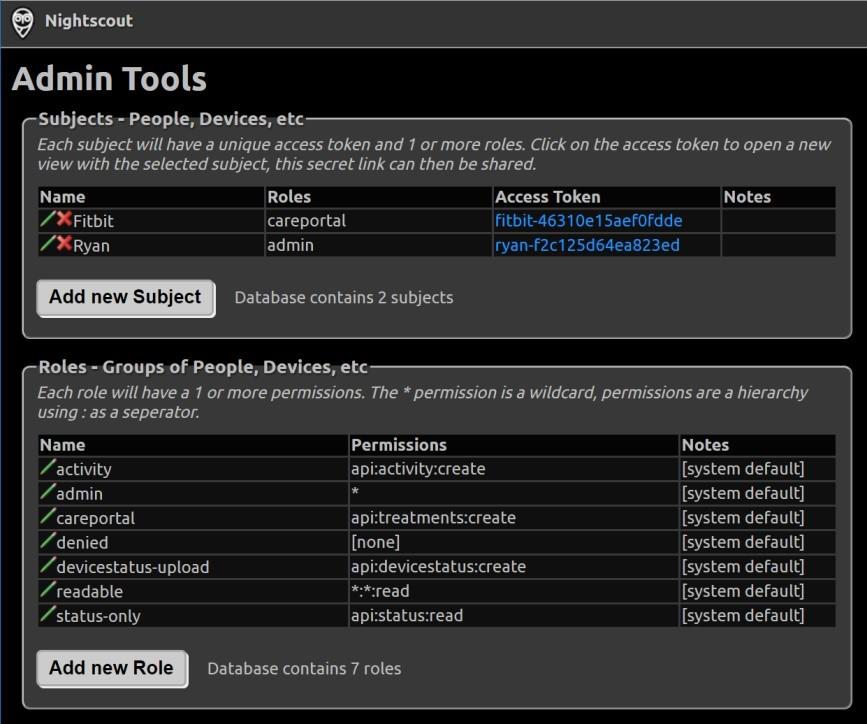Click [system default] note for status-only
The width and height of the screenshot is (867, 724).
tap(743, 616)
